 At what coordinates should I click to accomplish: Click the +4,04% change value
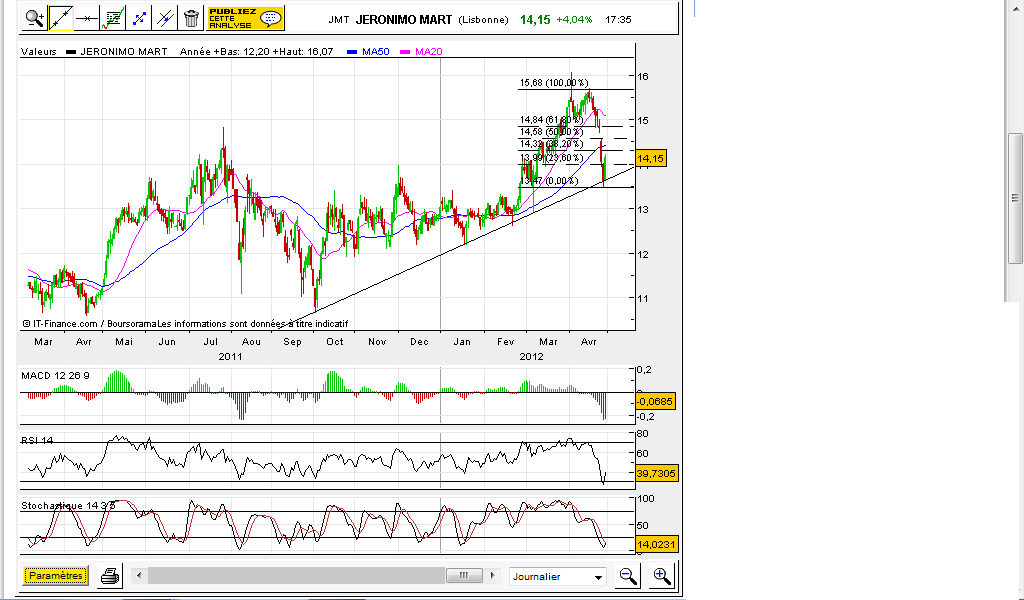[574, 20]
